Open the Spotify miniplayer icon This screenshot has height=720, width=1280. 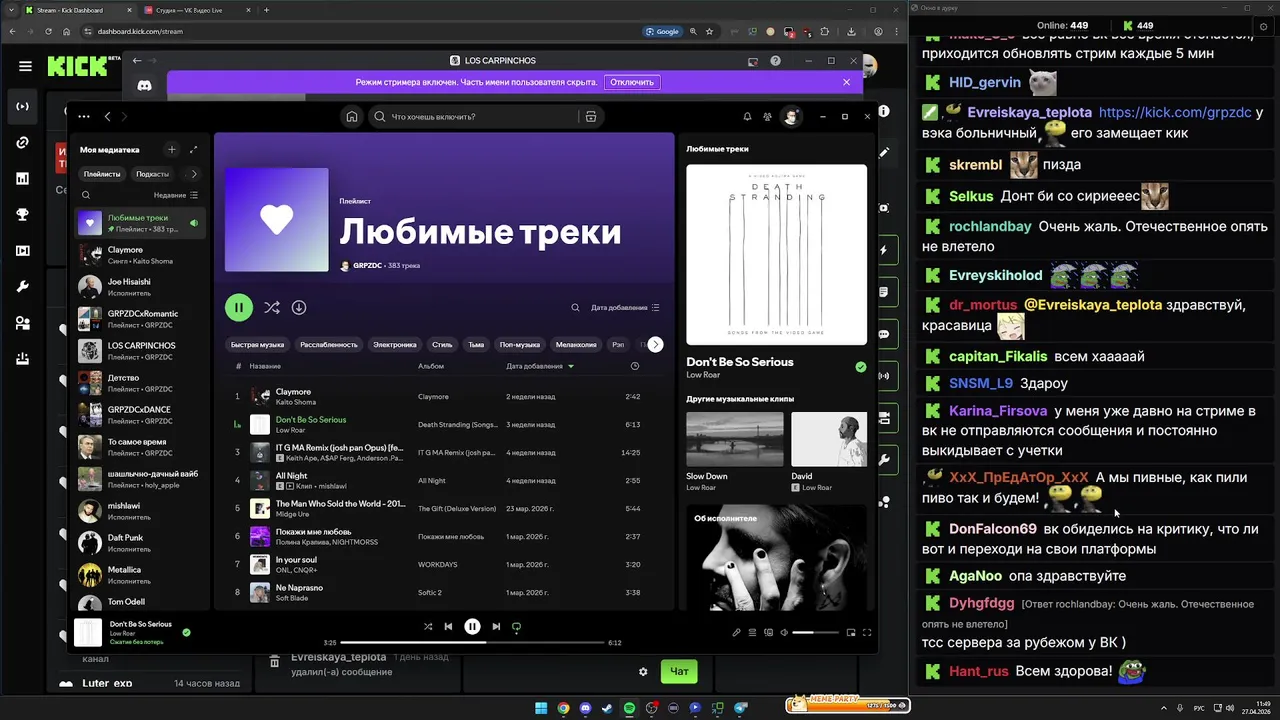[851, 633]
